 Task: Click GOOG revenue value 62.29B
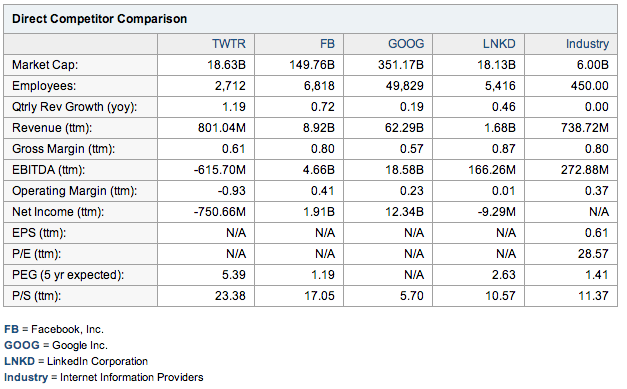404,128
